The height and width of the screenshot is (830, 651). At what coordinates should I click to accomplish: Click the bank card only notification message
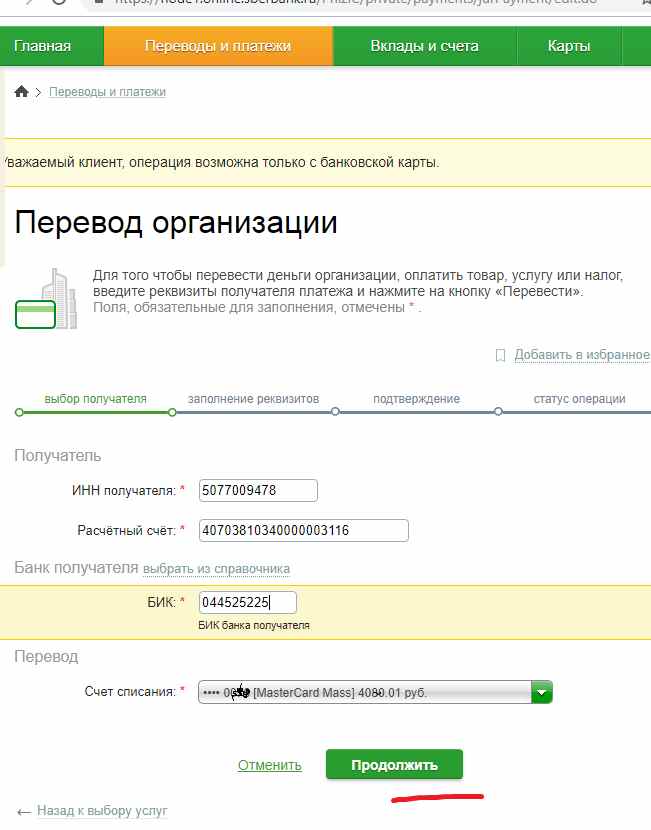click(221, 163)
